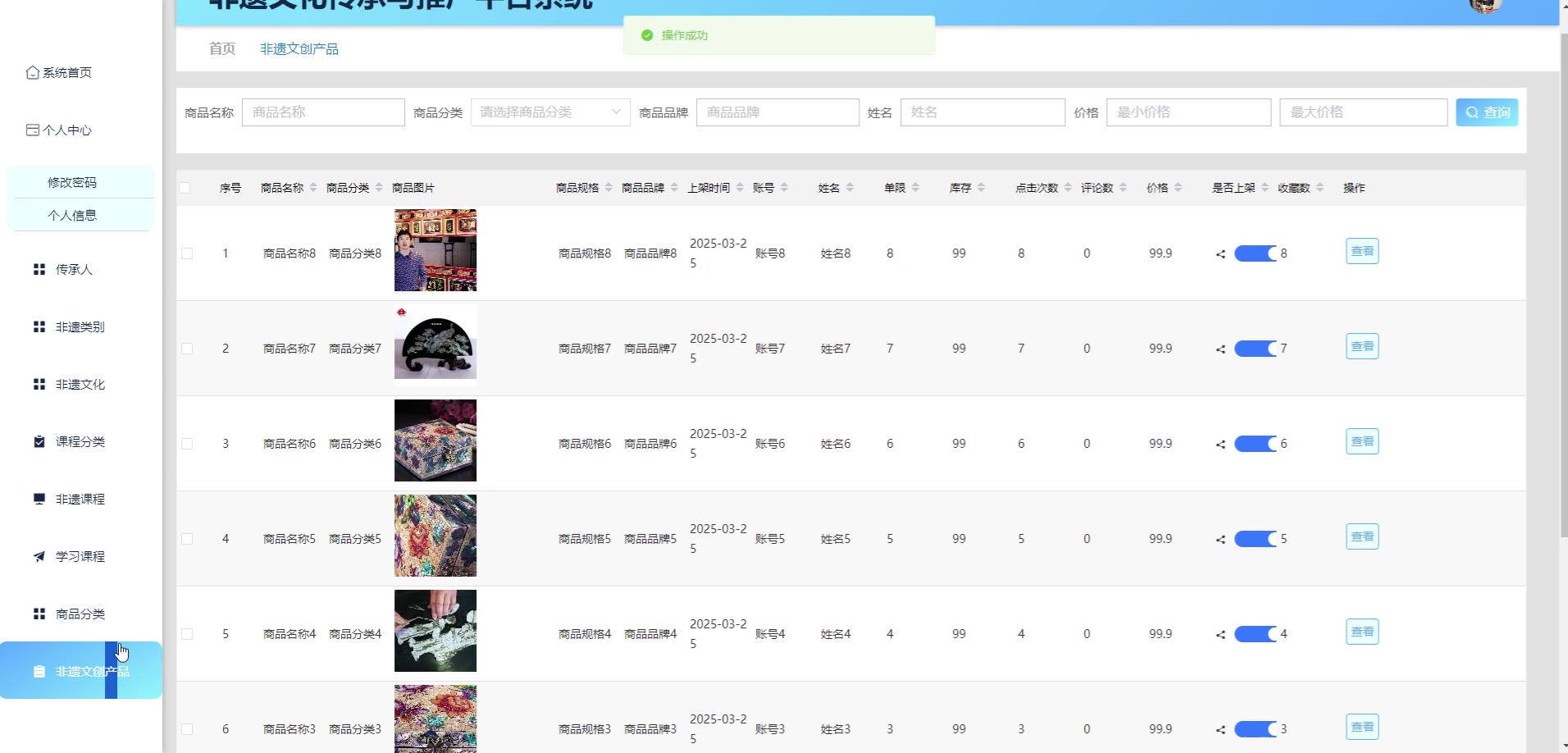Image resolution: width=1568 pixels, height=753 pixels.
Task: Sort by the 账号 column arrows
Action: tap(784, 188)
